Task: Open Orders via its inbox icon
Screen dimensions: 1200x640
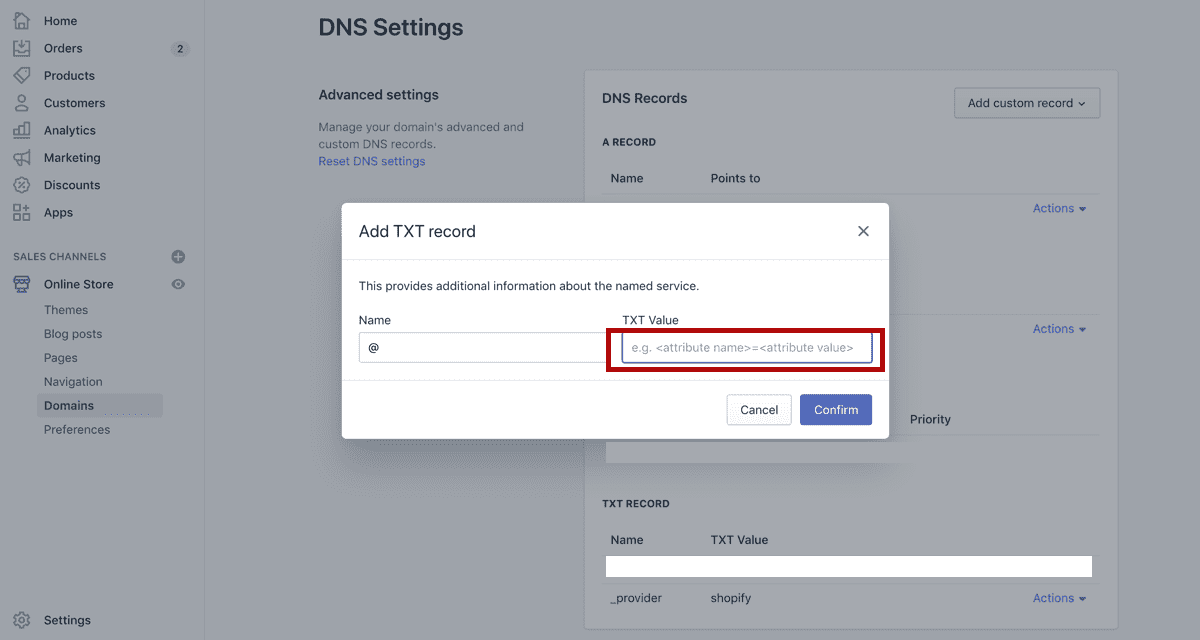Action: coord(21,48)
